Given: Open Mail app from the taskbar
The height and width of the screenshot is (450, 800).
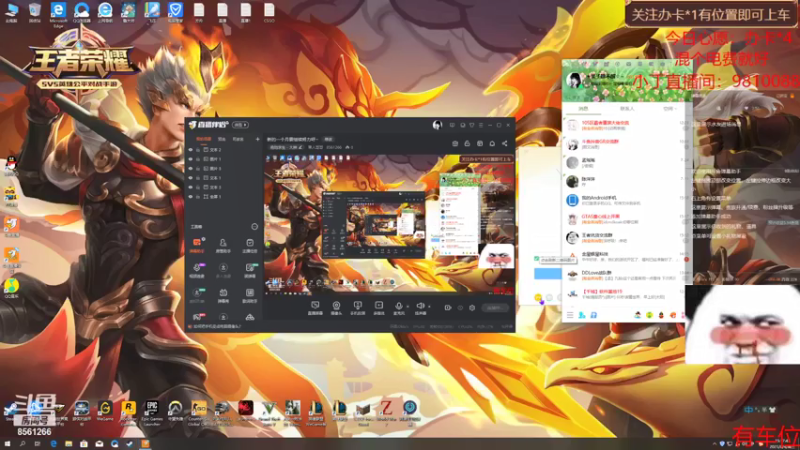Looking at the screenshot, I should pyautogui.click(x=99, y=444).
